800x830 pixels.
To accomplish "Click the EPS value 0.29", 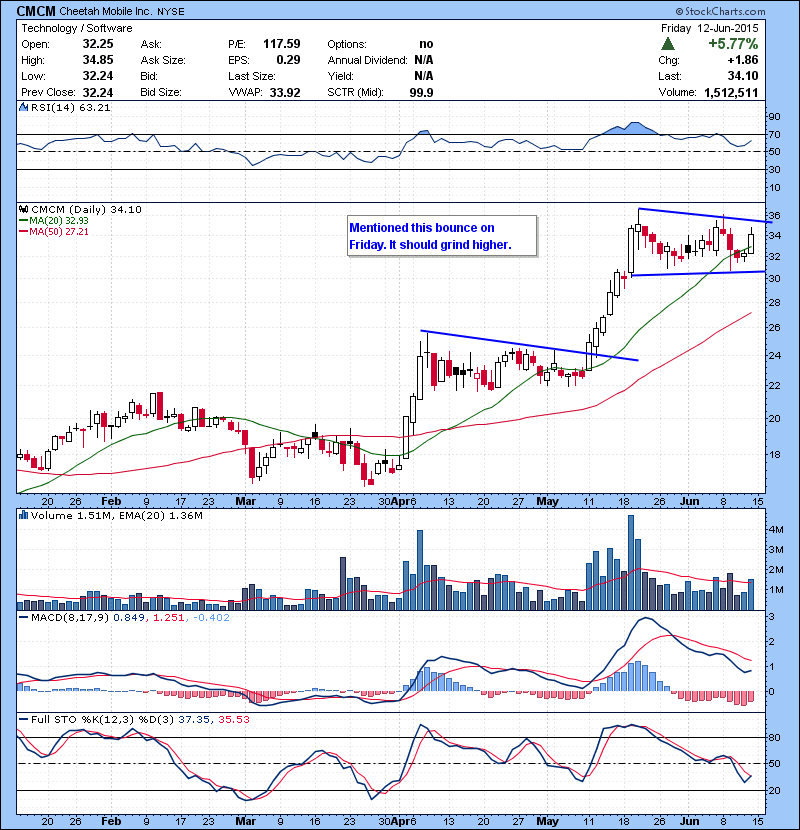I will [289, 60].
